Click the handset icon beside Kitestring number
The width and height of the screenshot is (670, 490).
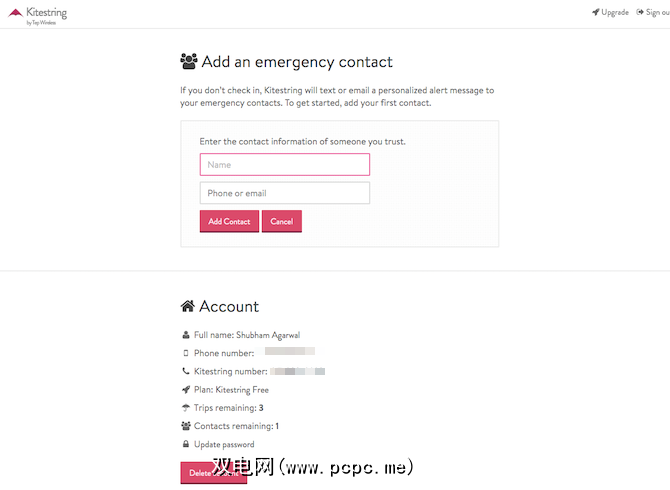click(185, 371)
